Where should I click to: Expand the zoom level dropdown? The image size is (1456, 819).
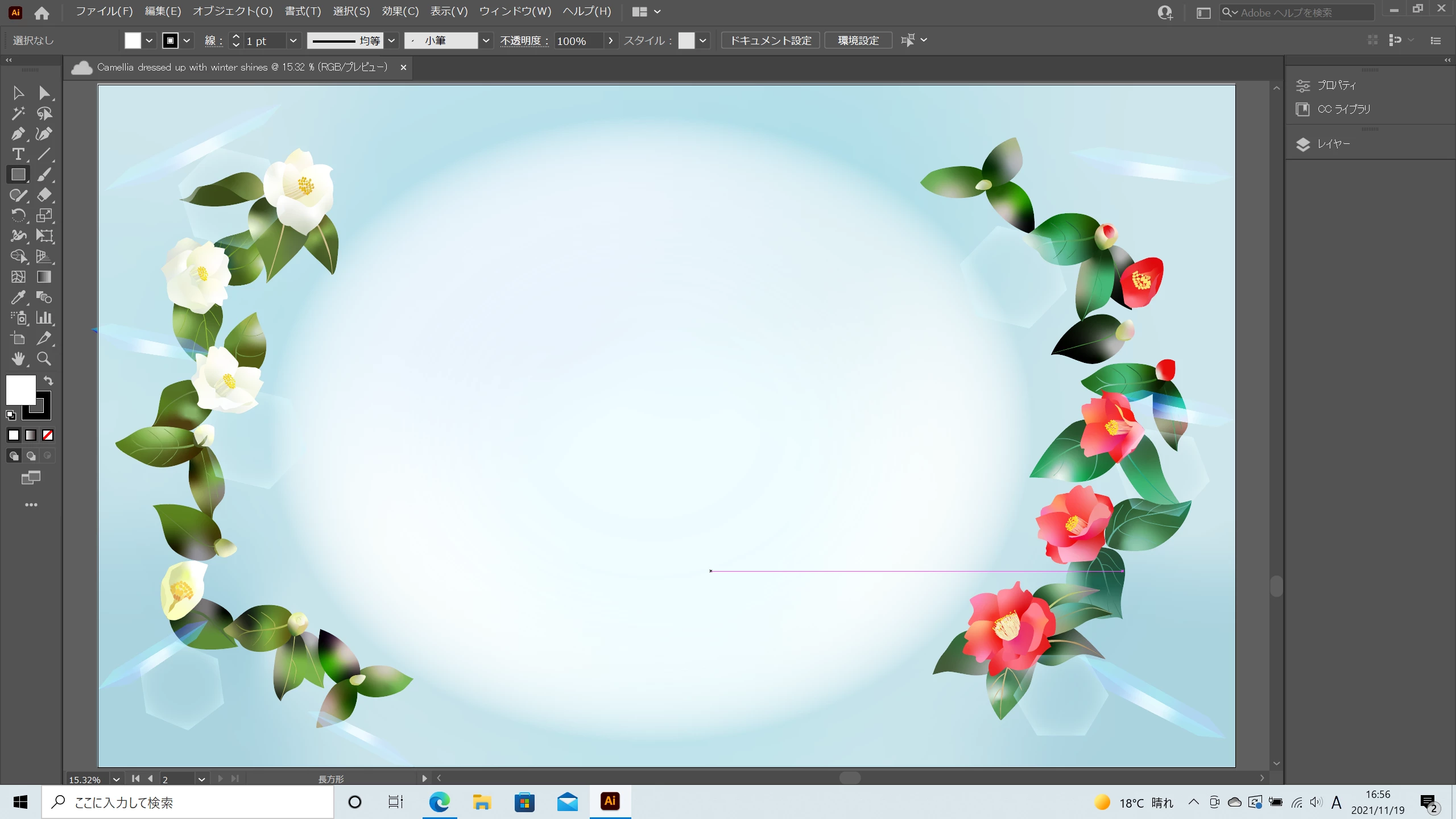click(116, 779)
